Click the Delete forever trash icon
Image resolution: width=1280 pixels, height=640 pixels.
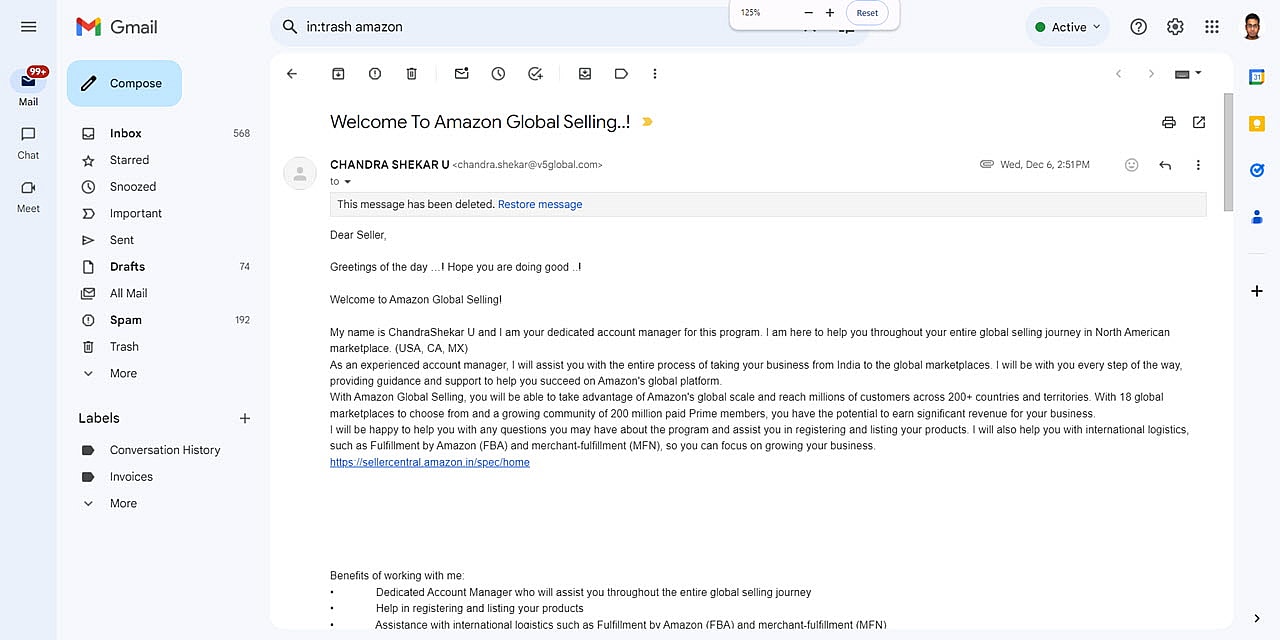pyautogui.click(x=411, y=74)
